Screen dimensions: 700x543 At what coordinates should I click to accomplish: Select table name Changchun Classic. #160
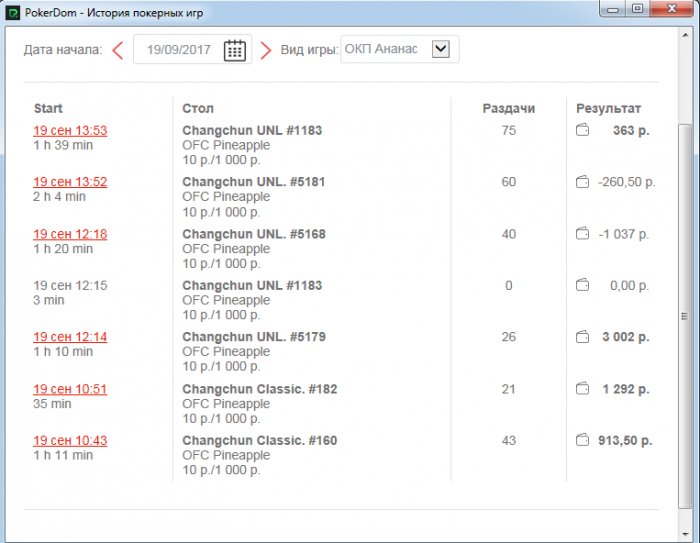(x=259, y=440)
